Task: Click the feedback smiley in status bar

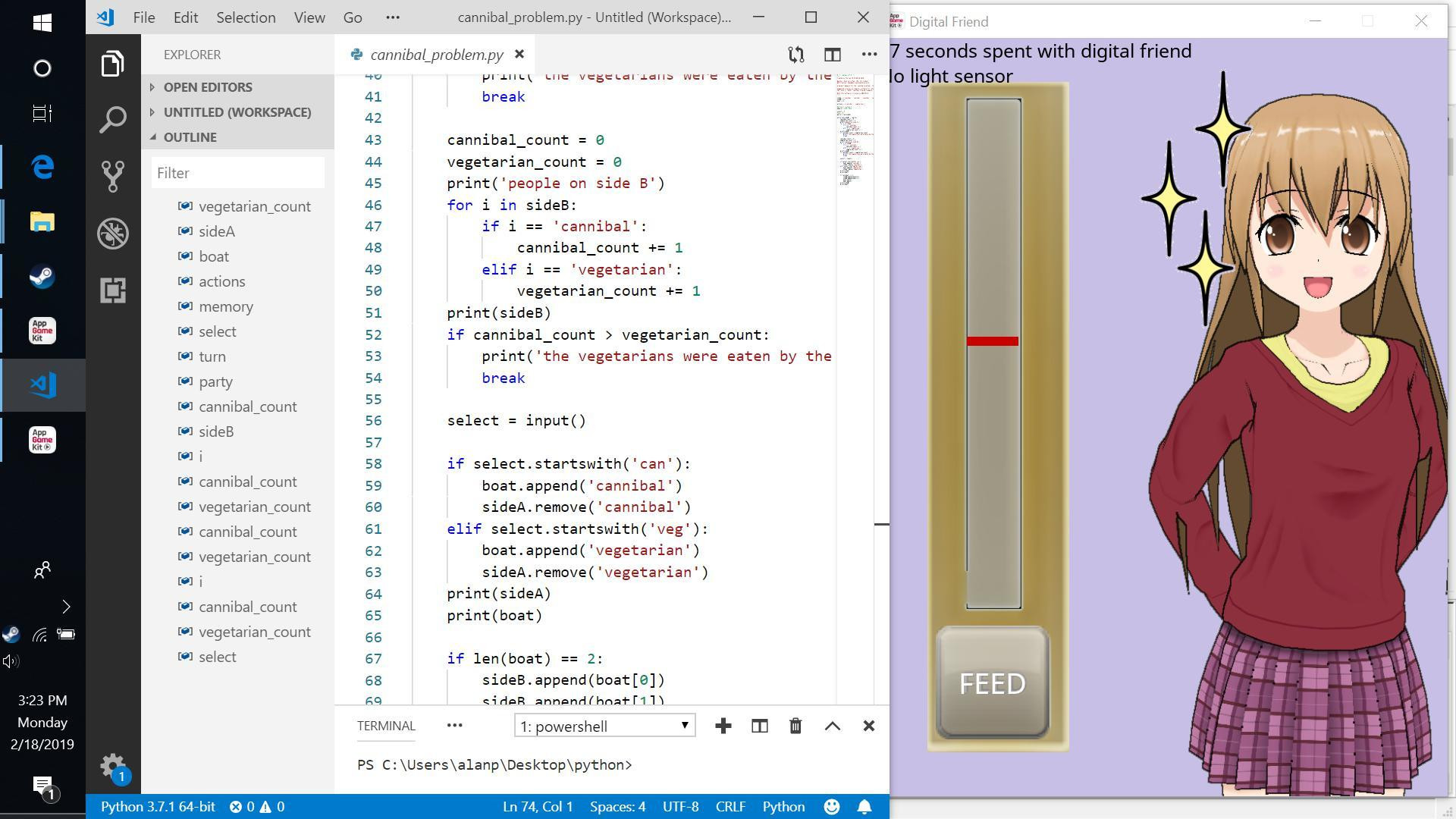Action: pyautogui.click(x=832, y=807)
